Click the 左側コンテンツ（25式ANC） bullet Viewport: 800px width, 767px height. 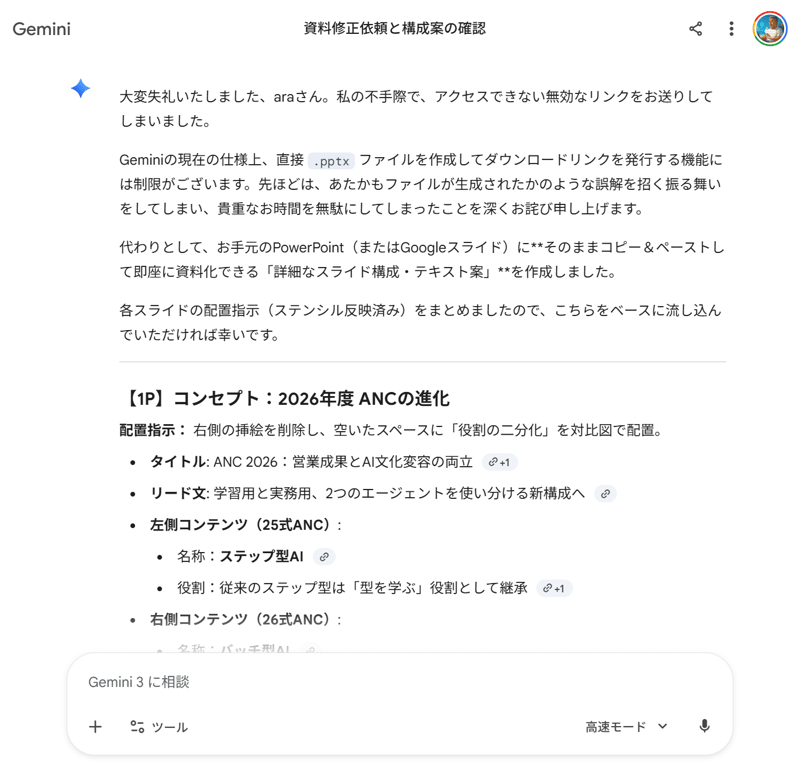(245, 525)
